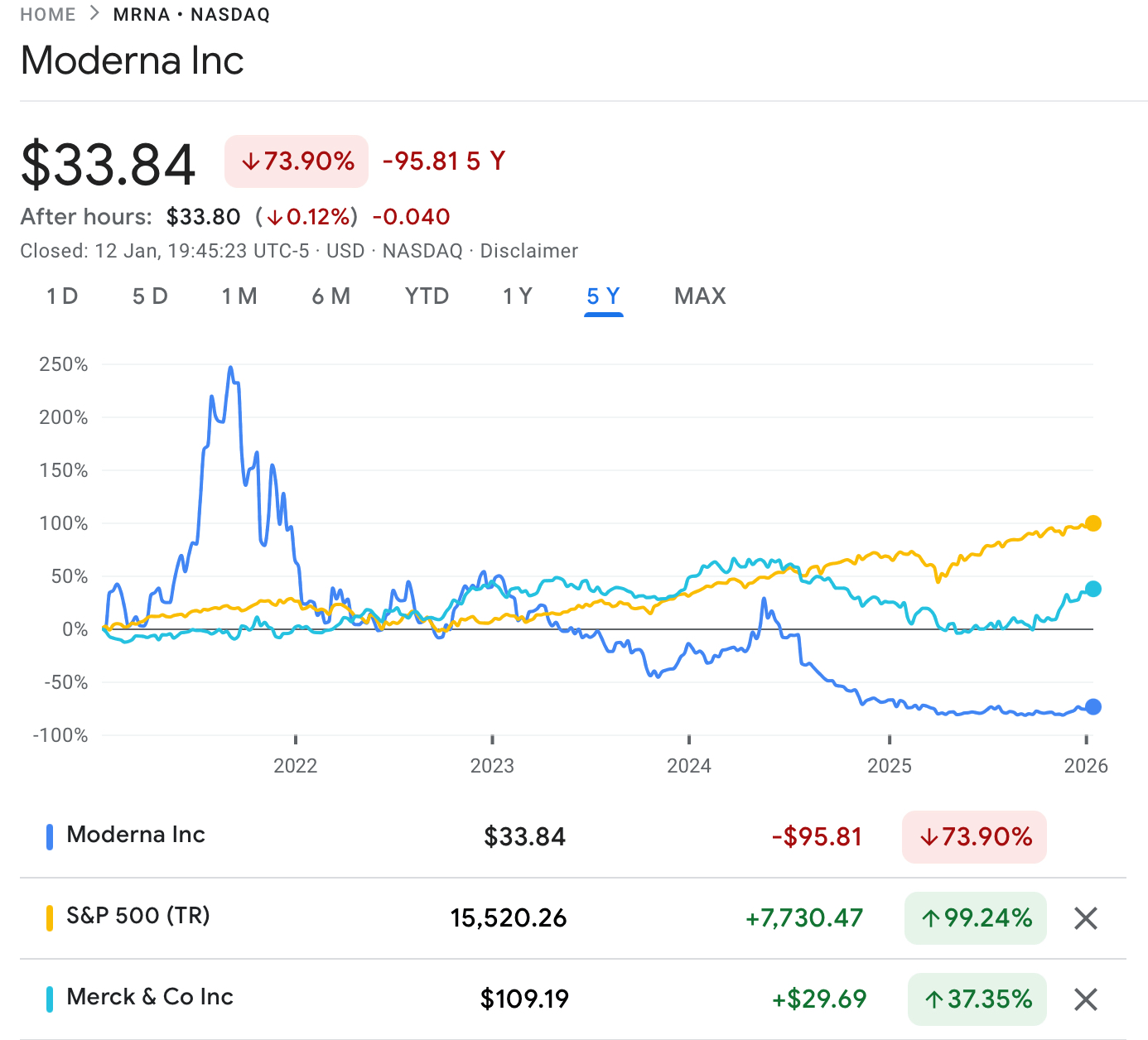Image resolution: width=1148 pixels, height=1040 pixels.
Task: Select the MAX time range
Action: [x=700, y=296]
